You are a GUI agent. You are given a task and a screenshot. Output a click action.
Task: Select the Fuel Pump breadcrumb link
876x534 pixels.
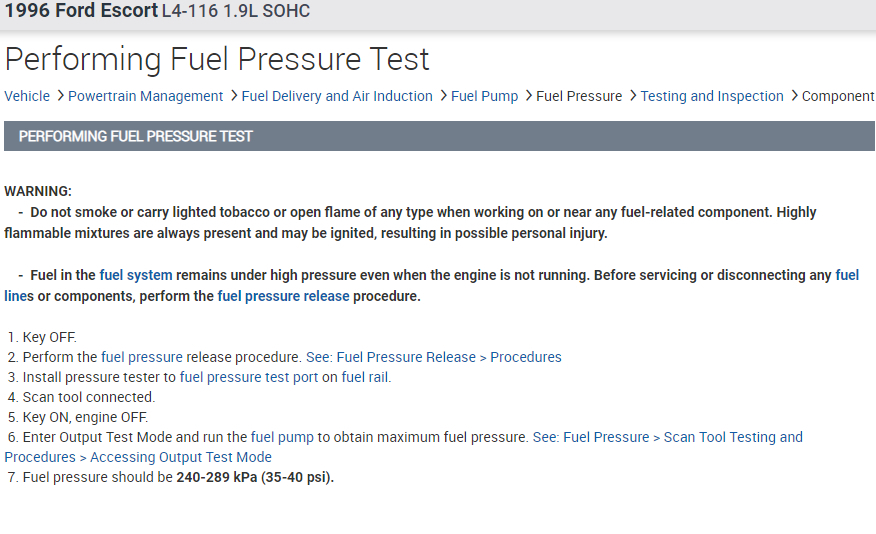(484, 96)
